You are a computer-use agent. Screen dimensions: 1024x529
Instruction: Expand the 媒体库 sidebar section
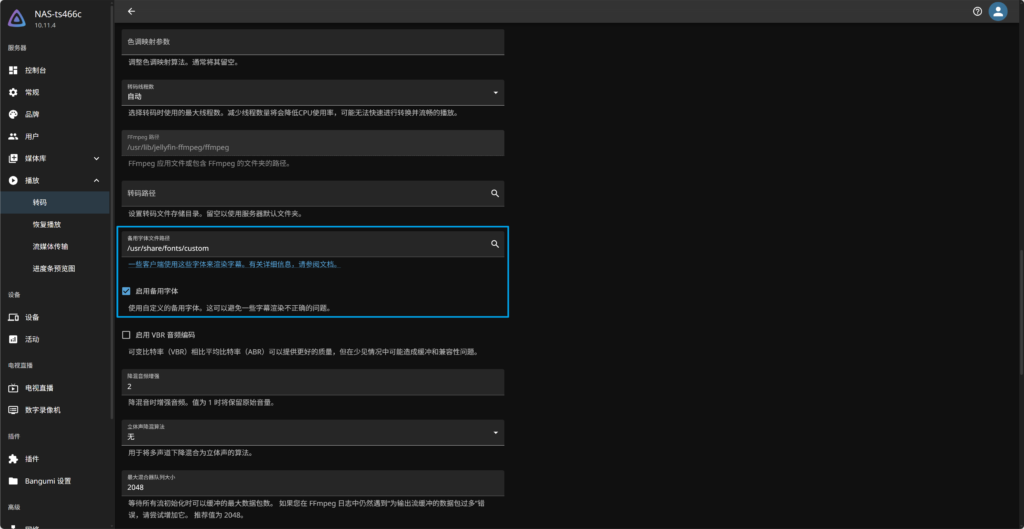tap(96, 159)
